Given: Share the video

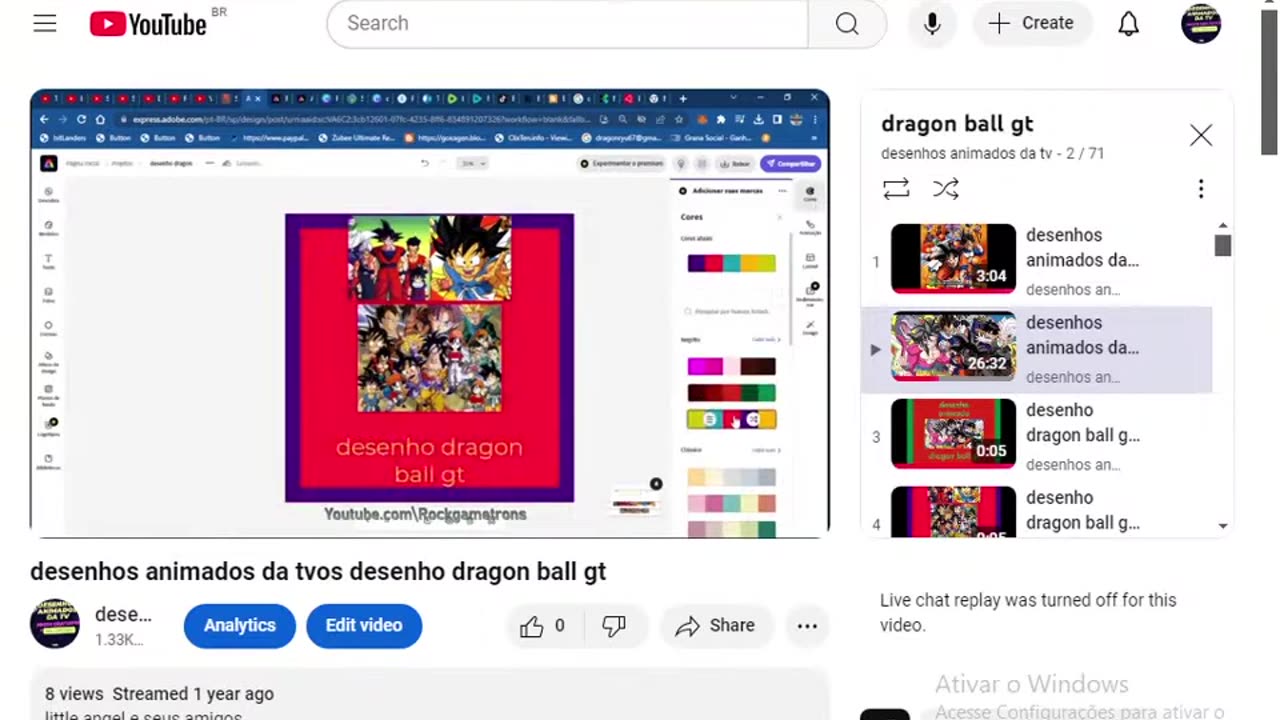Looking at the screenshot, I should click(715, 626).
